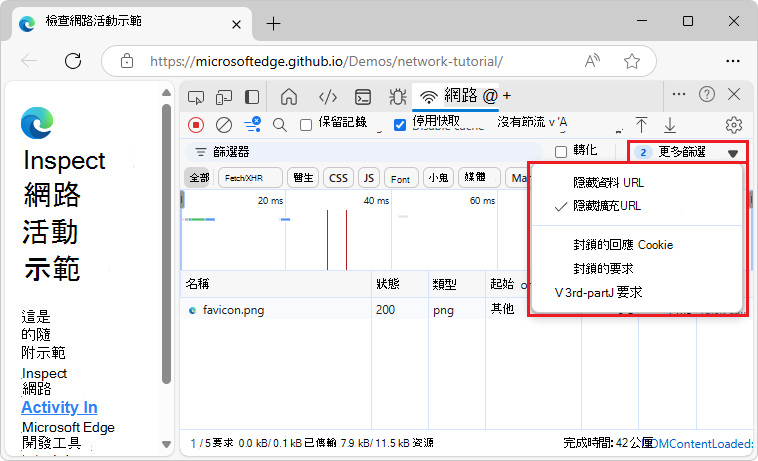758x461 pixels.
Task: Click the page vertical scrollbar thumb
Action: (166, 244)
